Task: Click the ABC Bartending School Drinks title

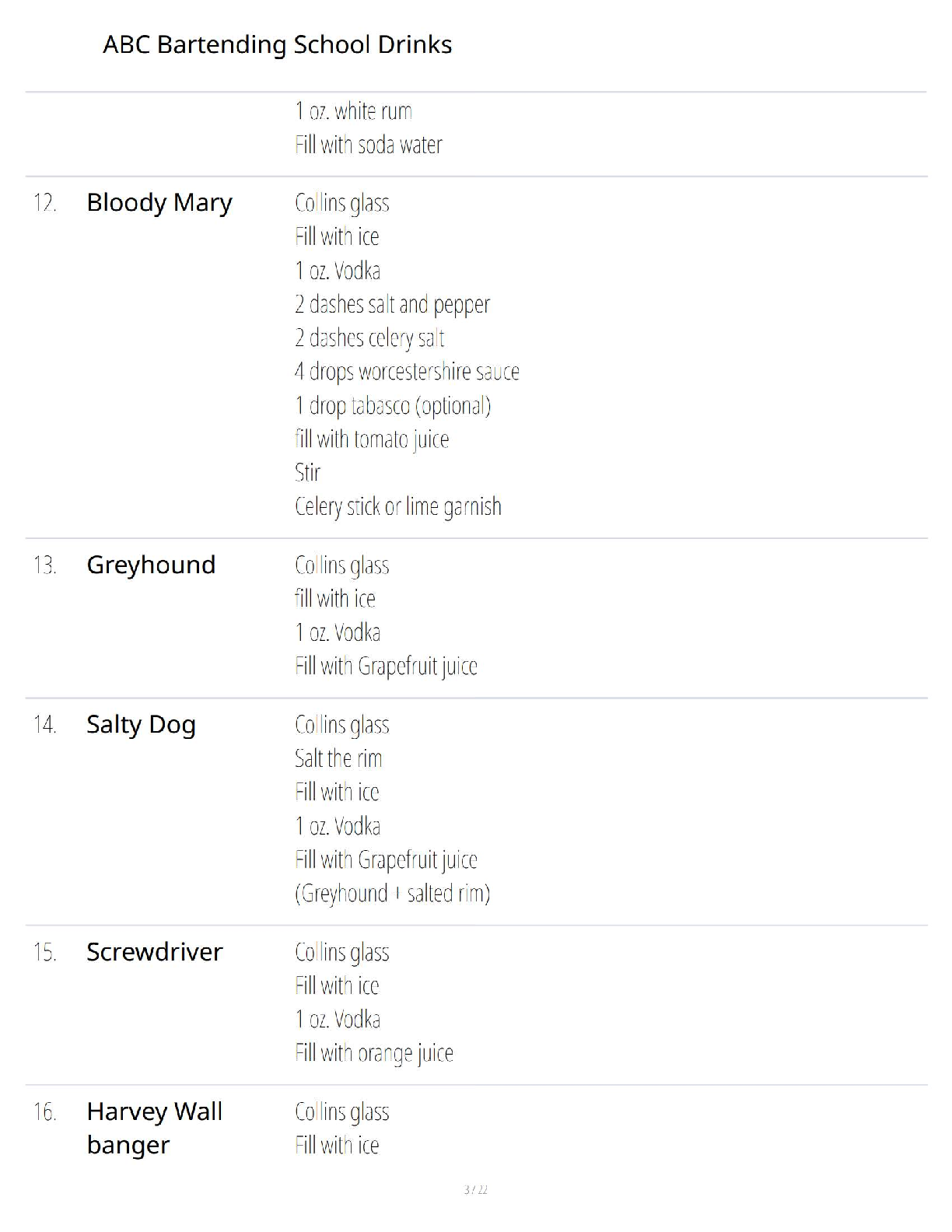Action: (x=277, y=45)
